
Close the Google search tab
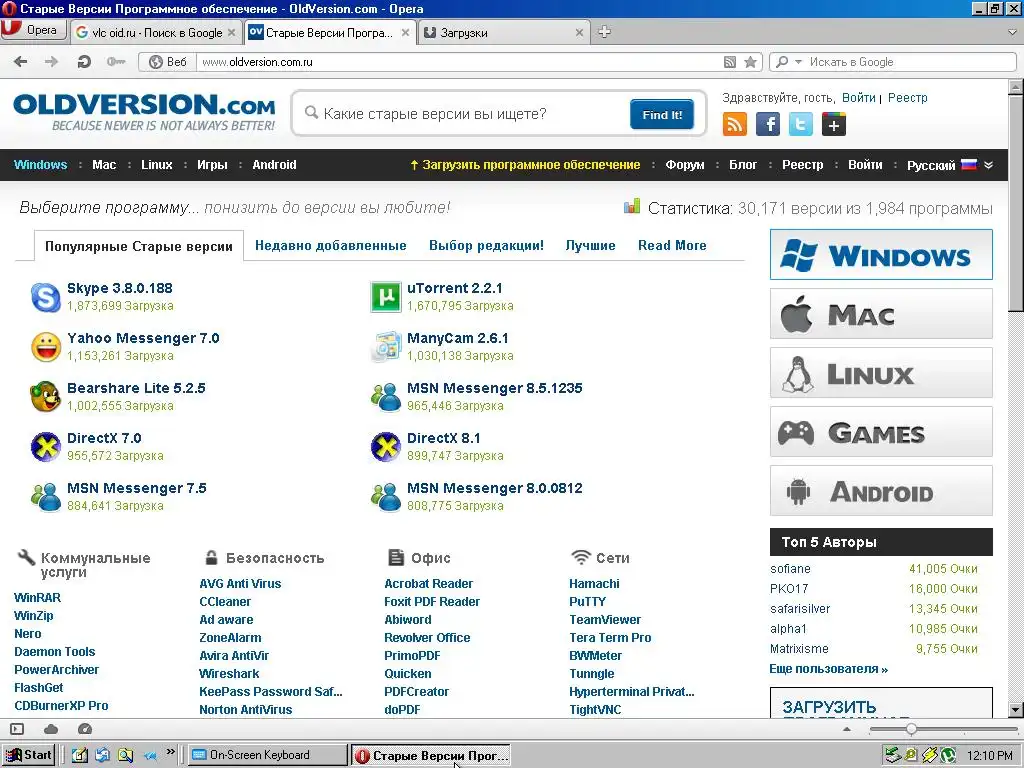click(231, 33)
